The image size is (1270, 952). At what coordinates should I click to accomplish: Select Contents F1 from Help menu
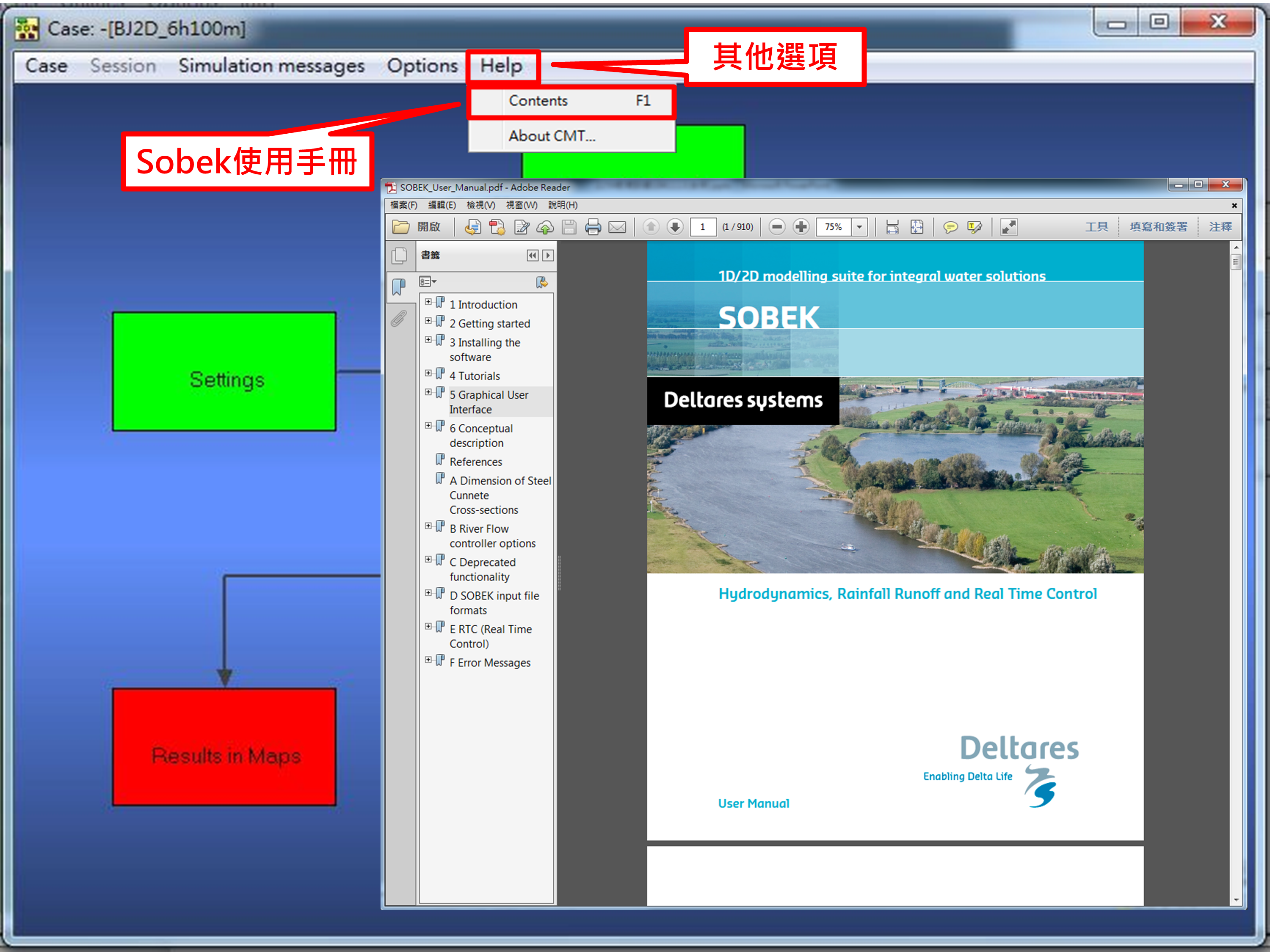571,102
